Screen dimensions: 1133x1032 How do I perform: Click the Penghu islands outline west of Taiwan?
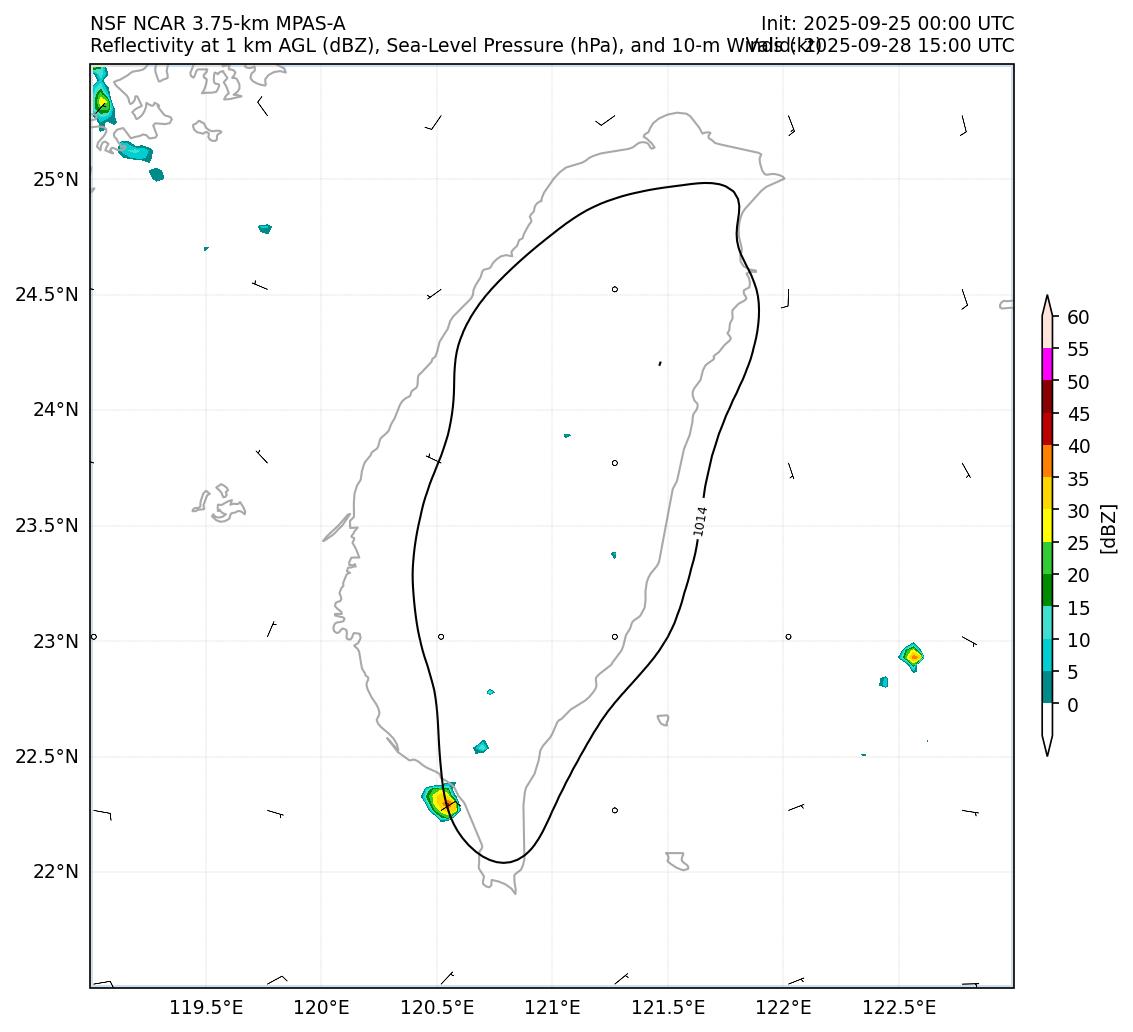click(x=220, y=503)
